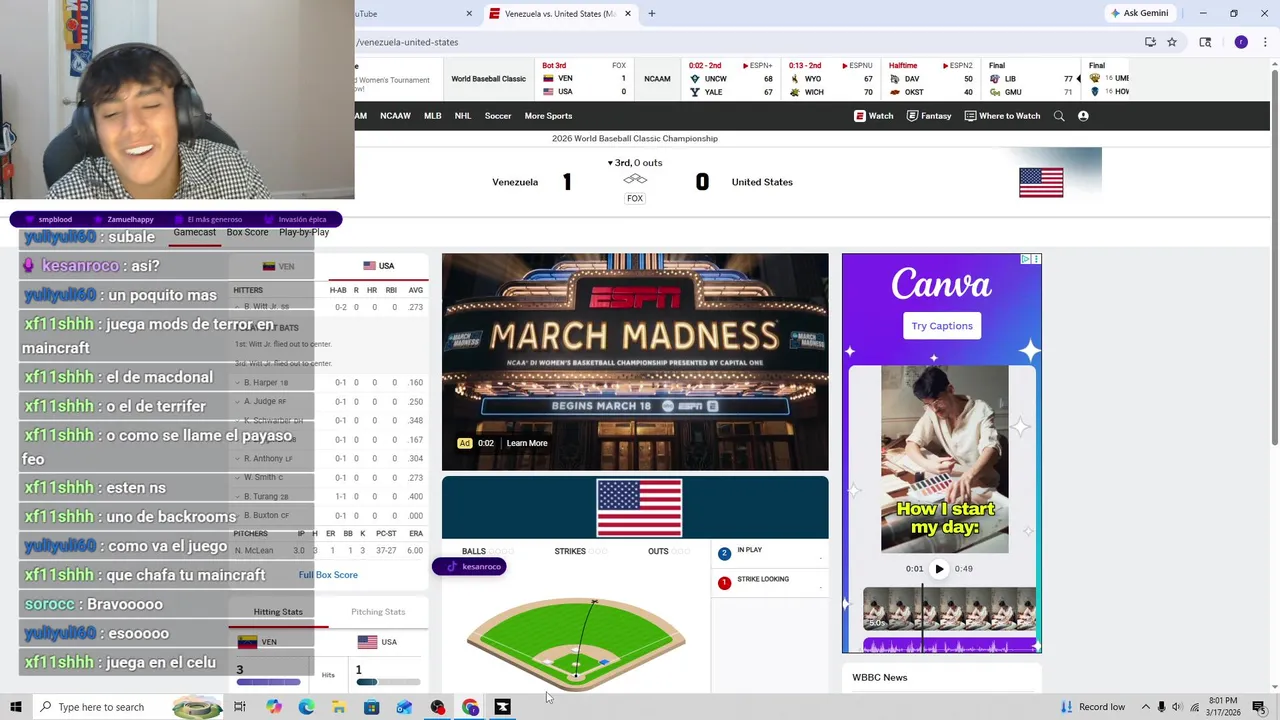Click Try Captions on Canva ad

[x=941, y=326]
